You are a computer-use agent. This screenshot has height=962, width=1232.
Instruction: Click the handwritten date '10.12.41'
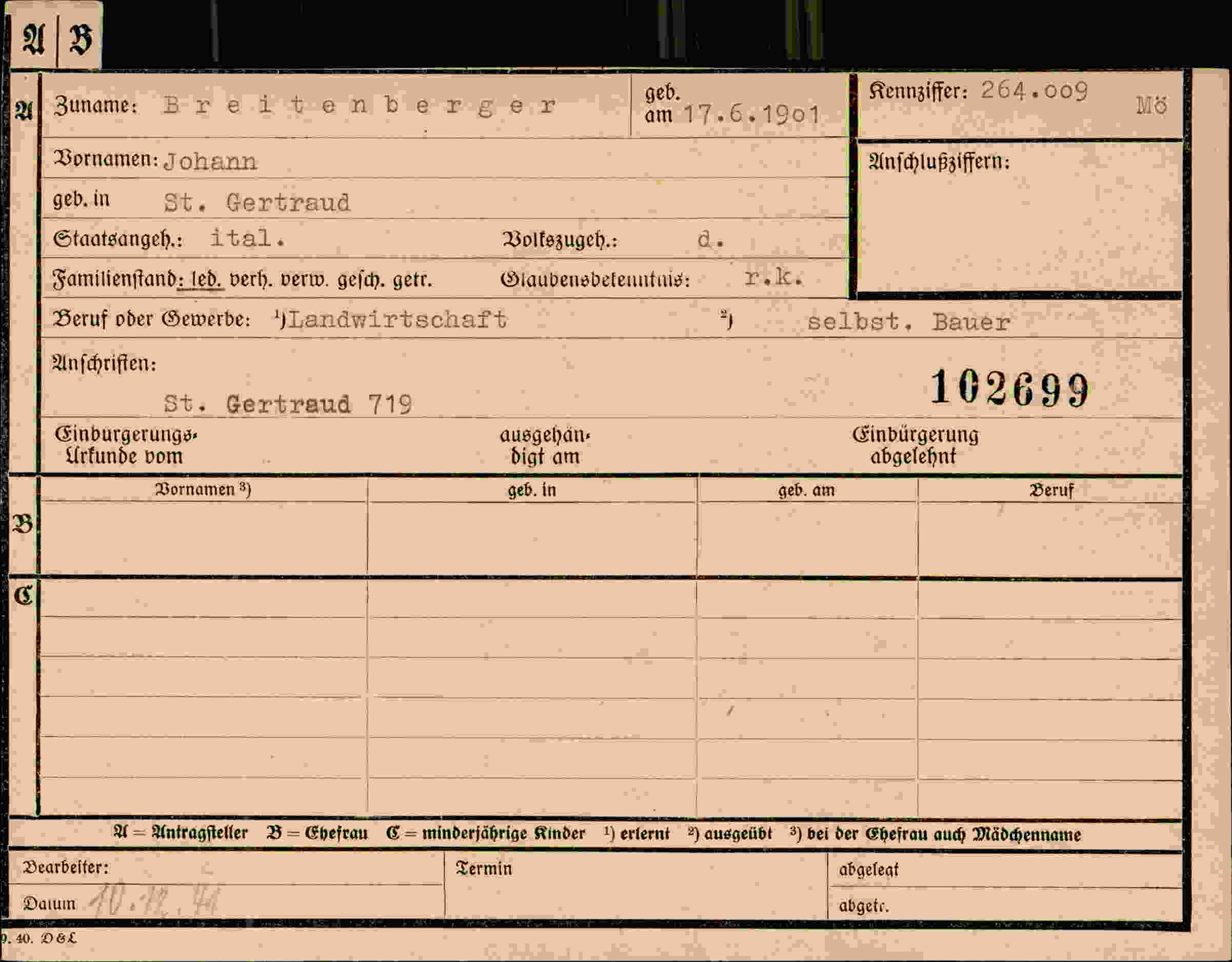[154, 900]
